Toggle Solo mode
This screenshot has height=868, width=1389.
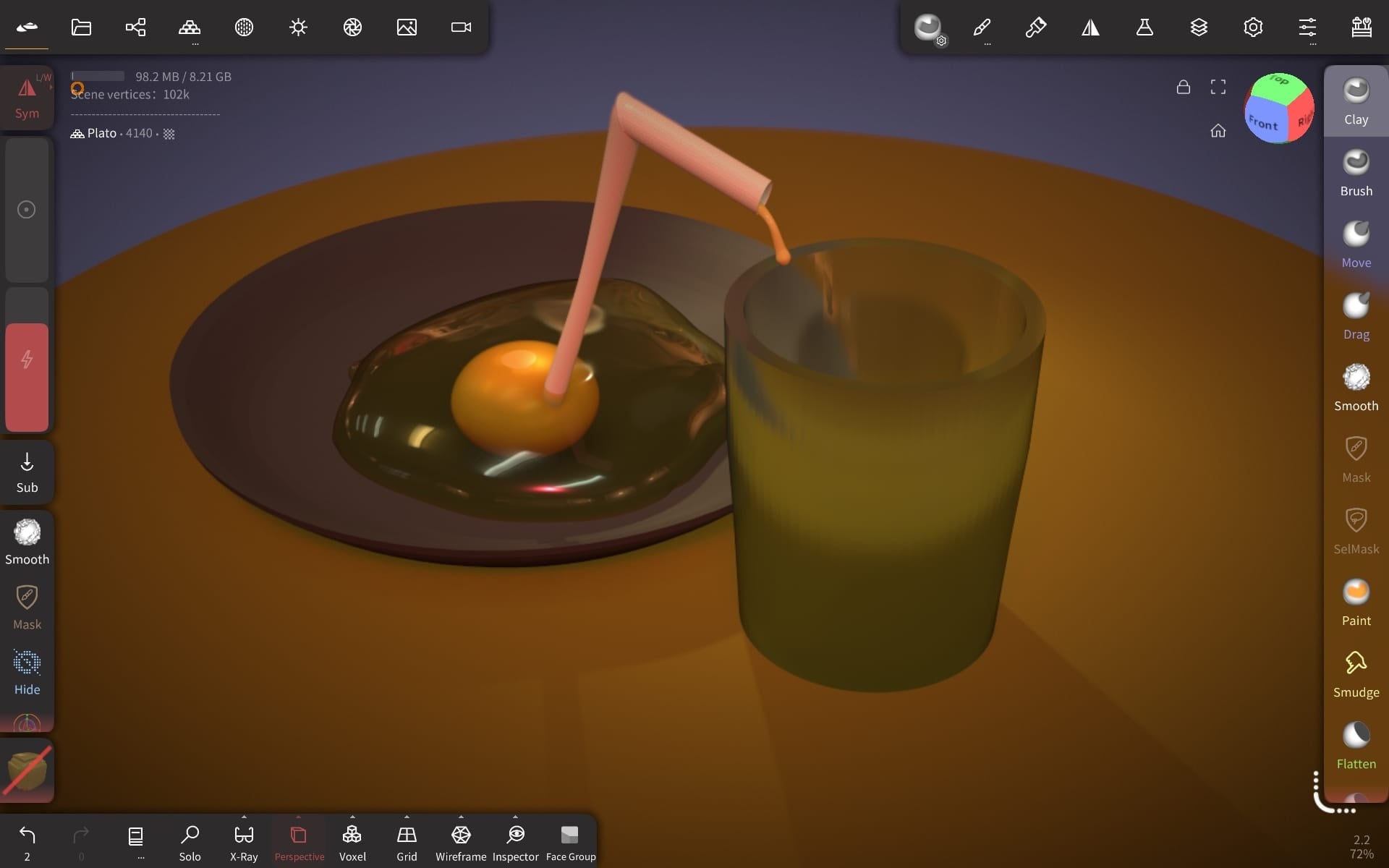click(x=190, y=843)
